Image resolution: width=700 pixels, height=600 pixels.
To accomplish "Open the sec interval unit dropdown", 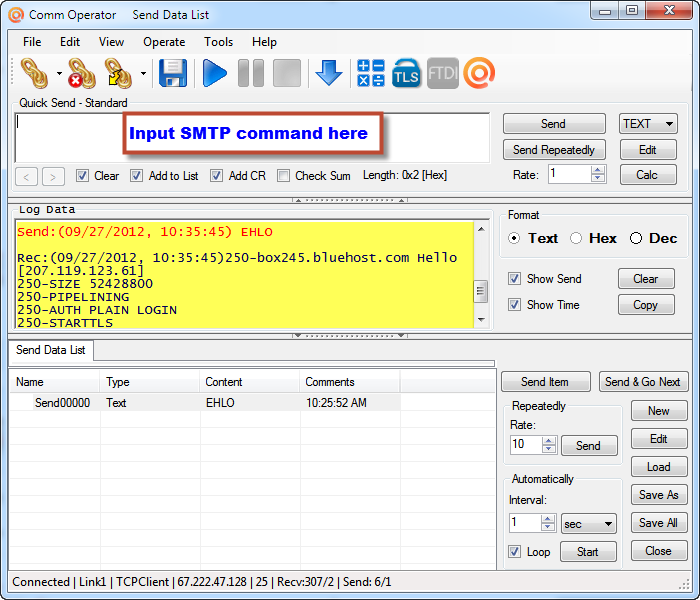I will tap(588, 524).
